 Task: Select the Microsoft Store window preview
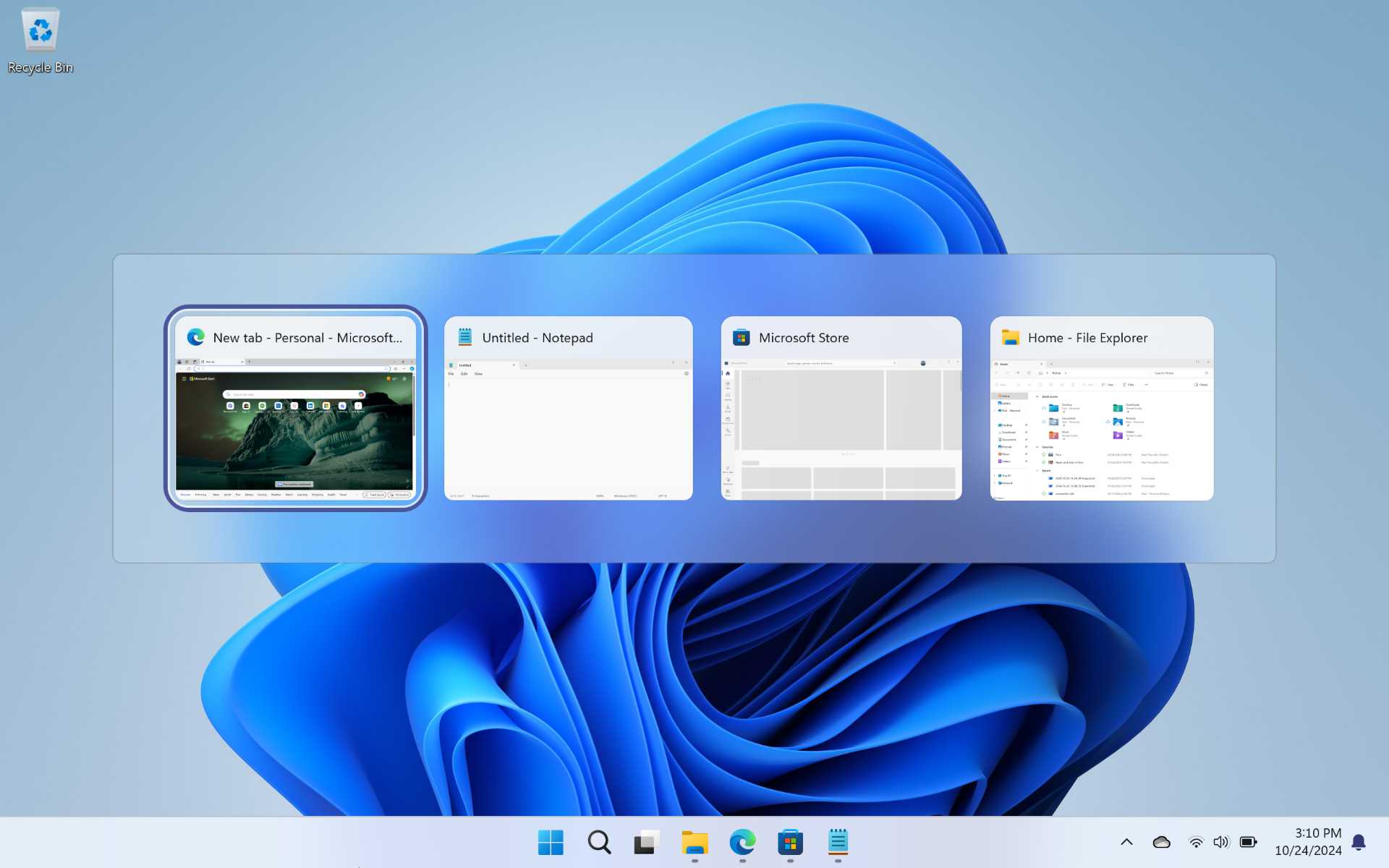click(841, 408)
